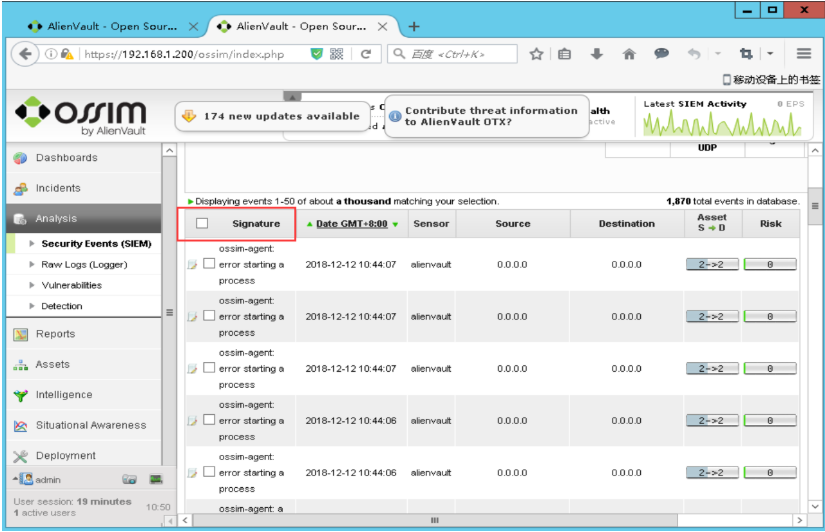Reload the page with refresh icon
825x532 pixels.
point(366,54)
